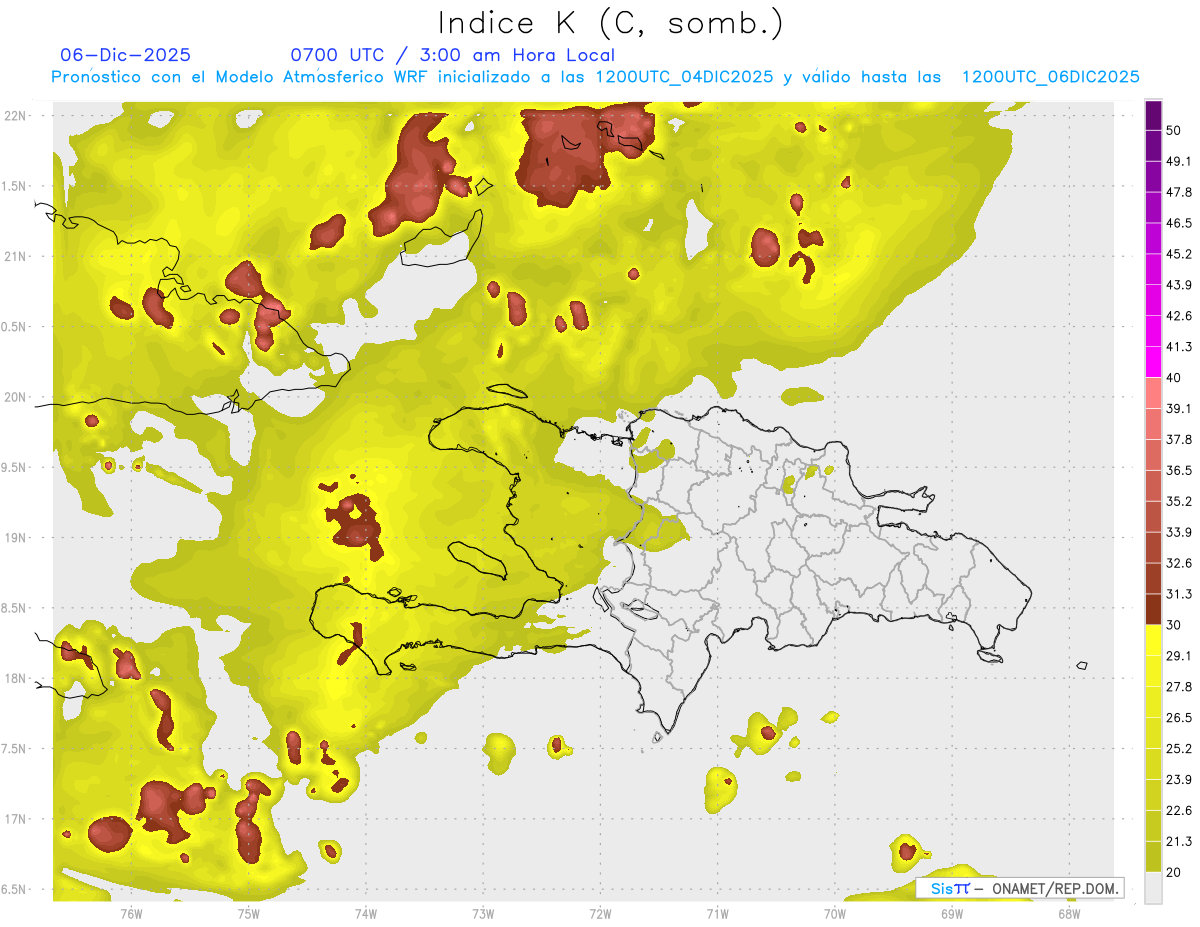Viewport: 1200px width, 927px height.
Task: Click the '0700 UTC / 3:00 am Hora Local' time
Action: click(x=452, y=55)
